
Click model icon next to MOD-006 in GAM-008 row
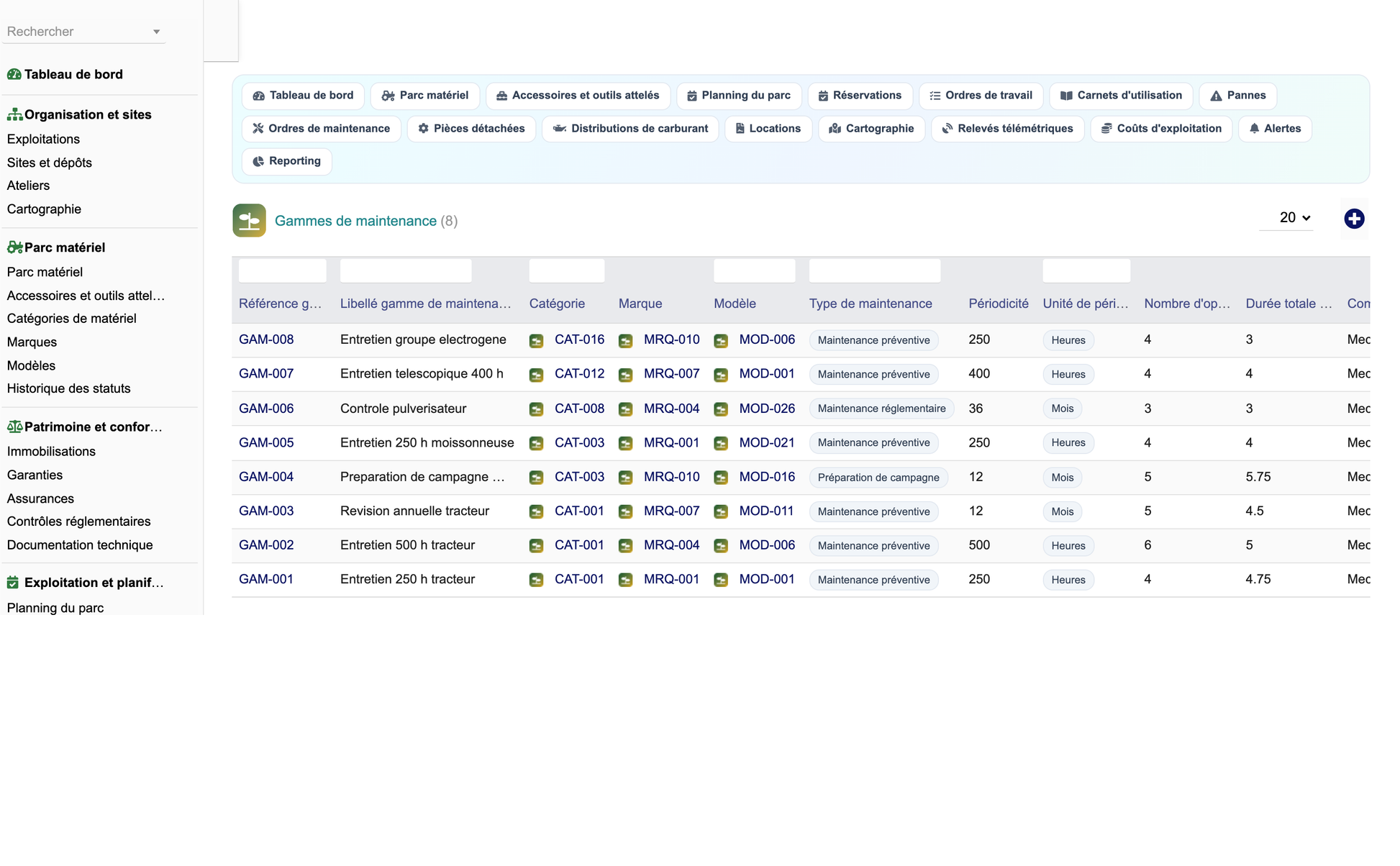(721, 340)
